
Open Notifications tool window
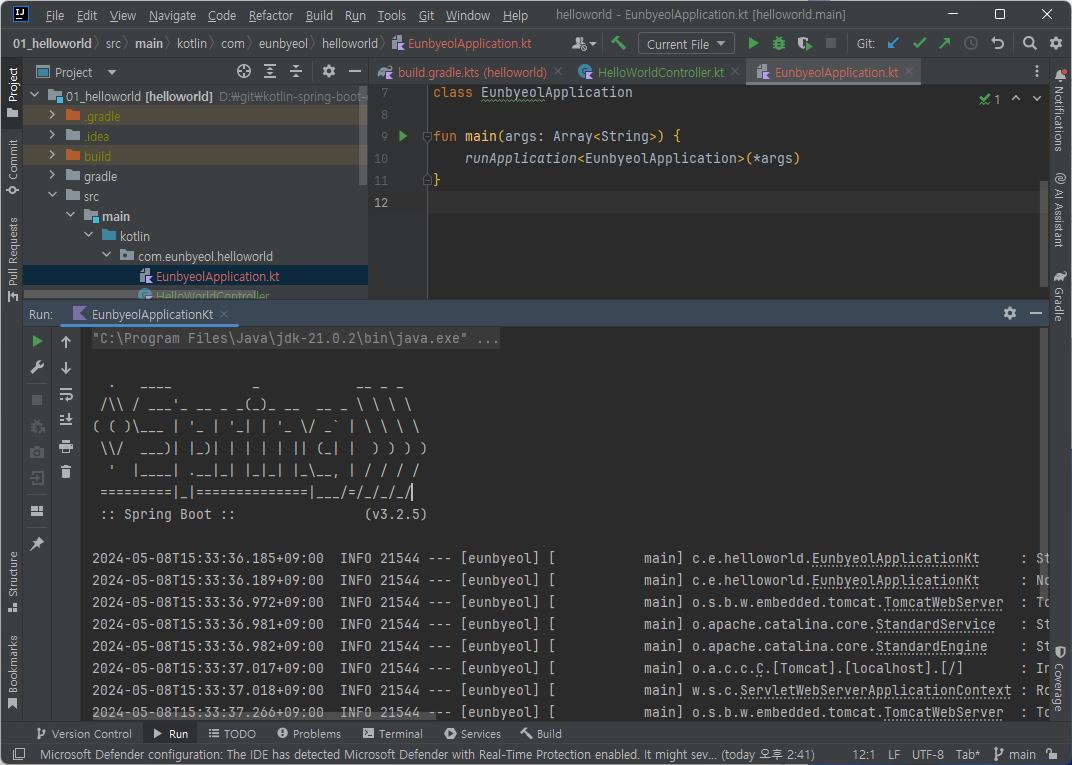[1060, 109]
